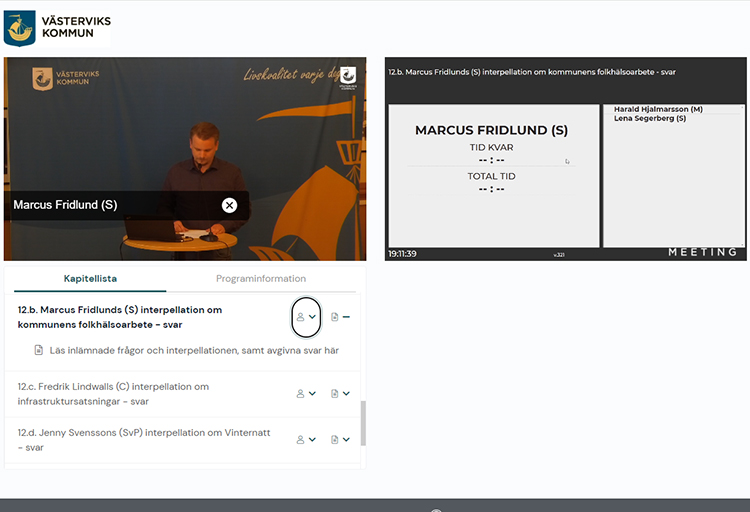Expand attached documents for item 12.d
Viewport: 750px width, 512px height.
[x=340, y=439]
